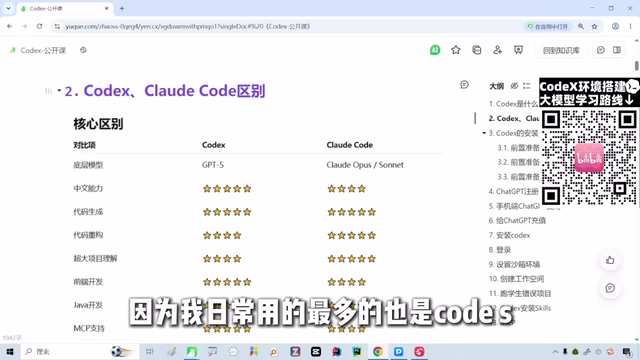
Task: View site information icon in address bar
Action: click(57, 26)
